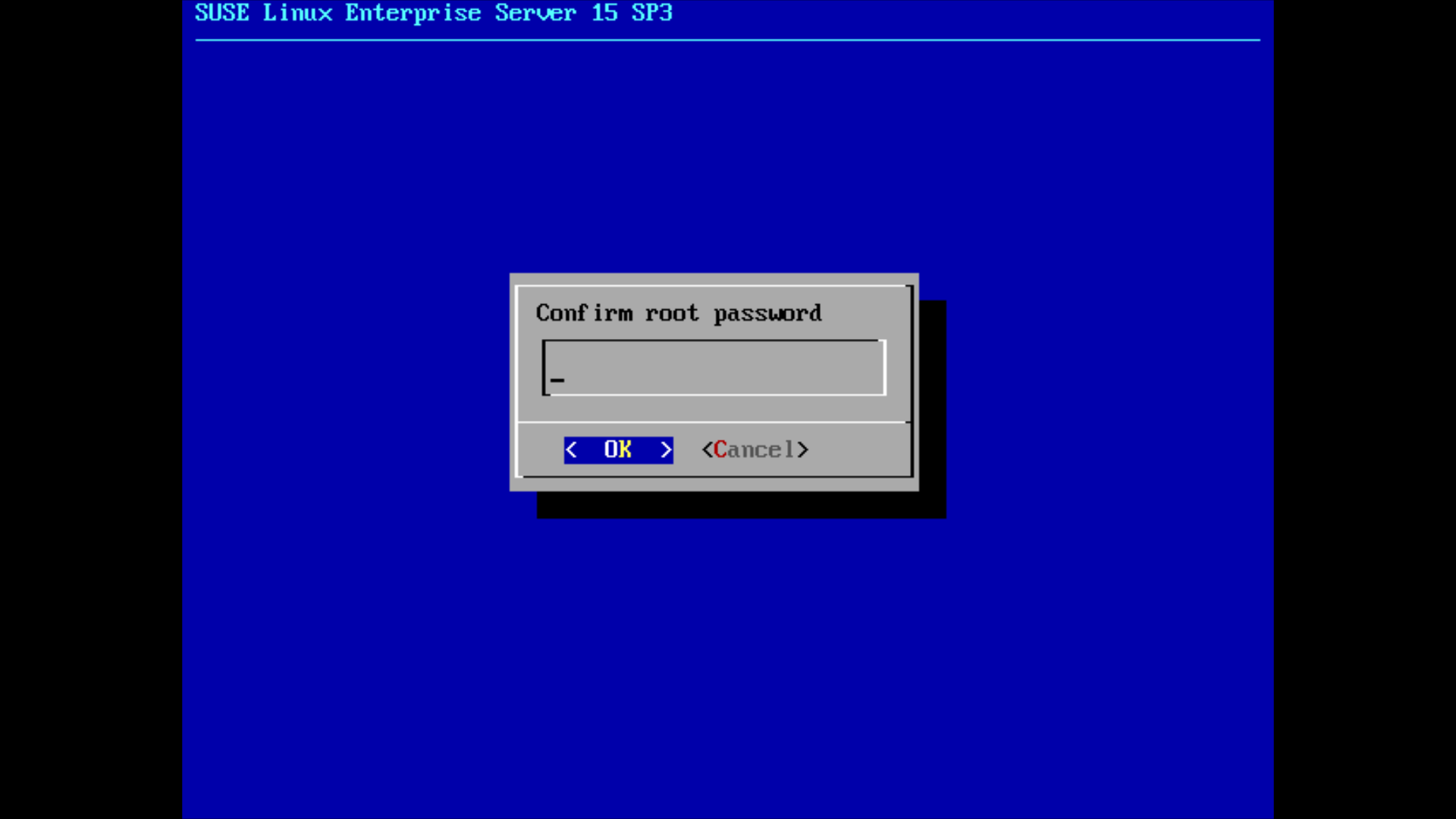The width and height of the screenshot is (1456, 819).
Task: Click the word "root" in dialog label
Action: (672, 313)
